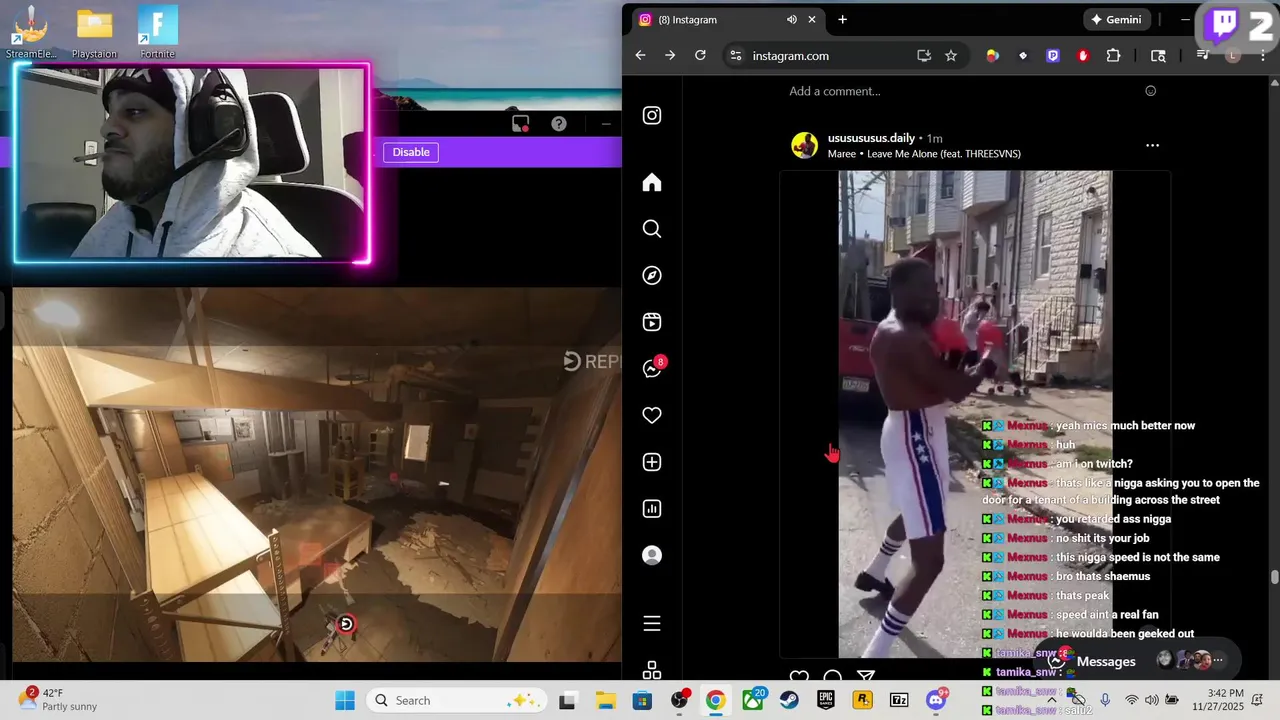
Task: Open Steam from the taskbar
Action: click(789, 700)
